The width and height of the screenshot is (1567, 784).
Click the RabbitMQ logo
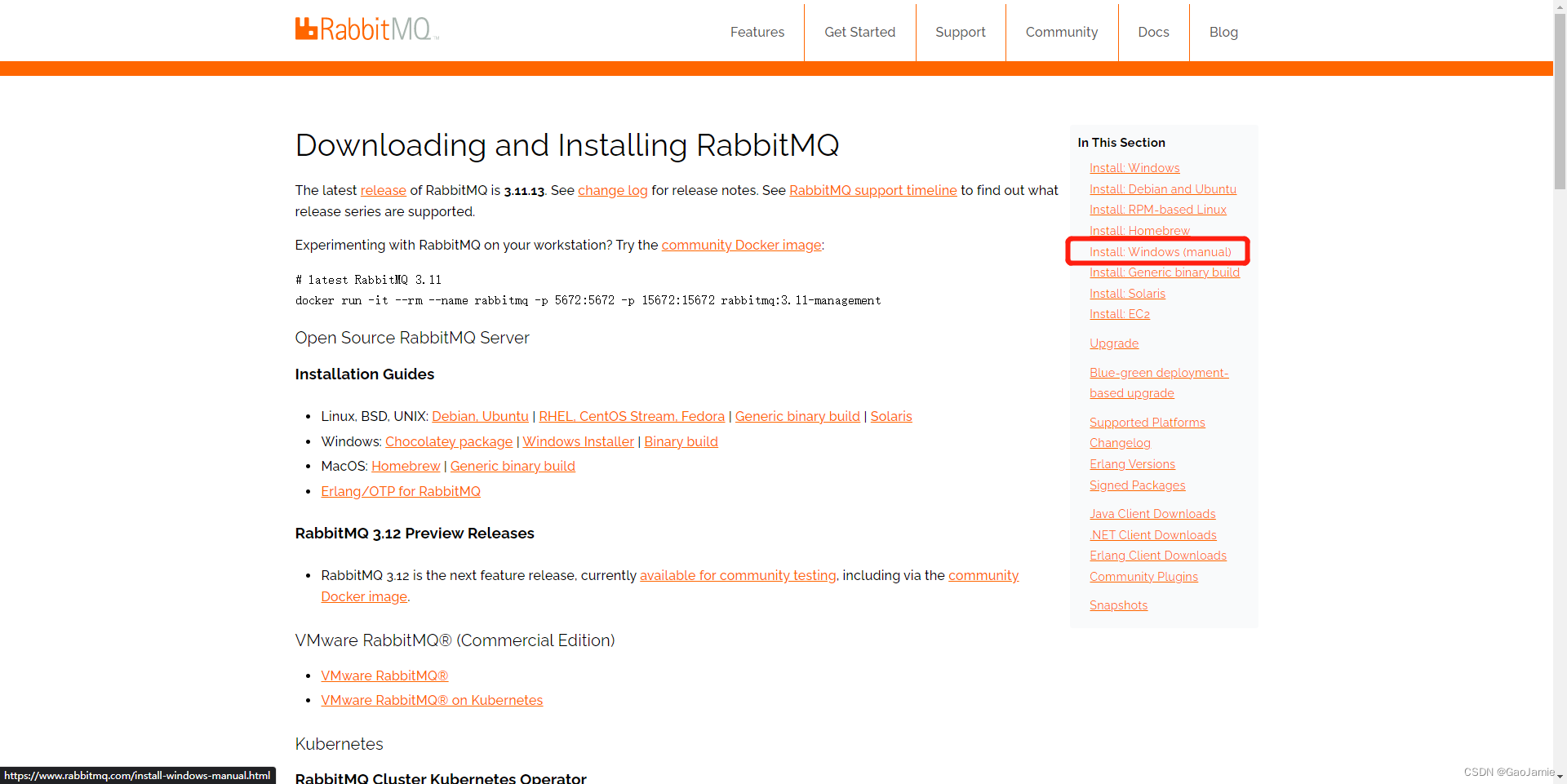(x=366, y=29)
